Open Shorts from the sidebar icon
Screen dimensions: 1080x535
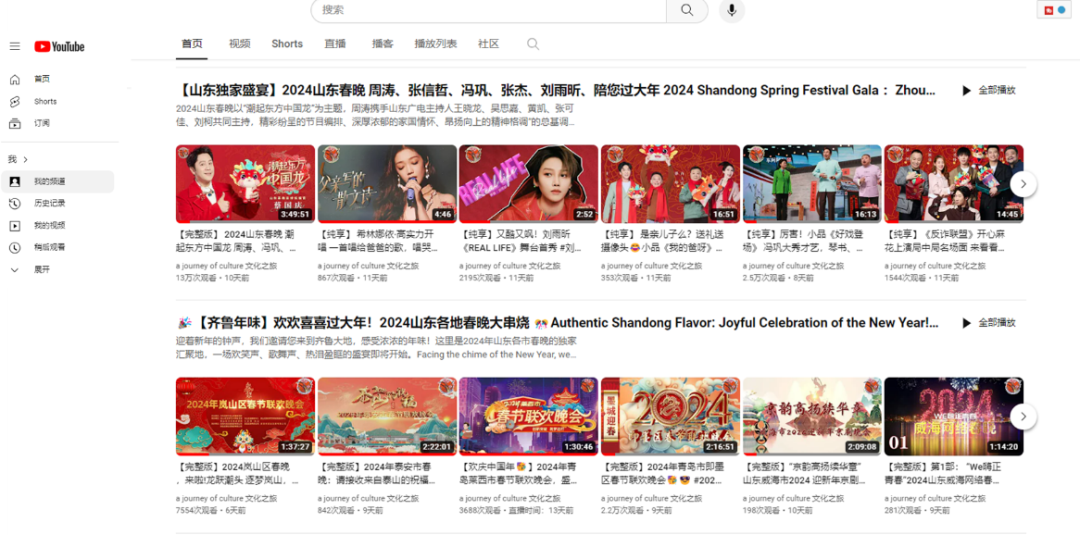point(14,101)
